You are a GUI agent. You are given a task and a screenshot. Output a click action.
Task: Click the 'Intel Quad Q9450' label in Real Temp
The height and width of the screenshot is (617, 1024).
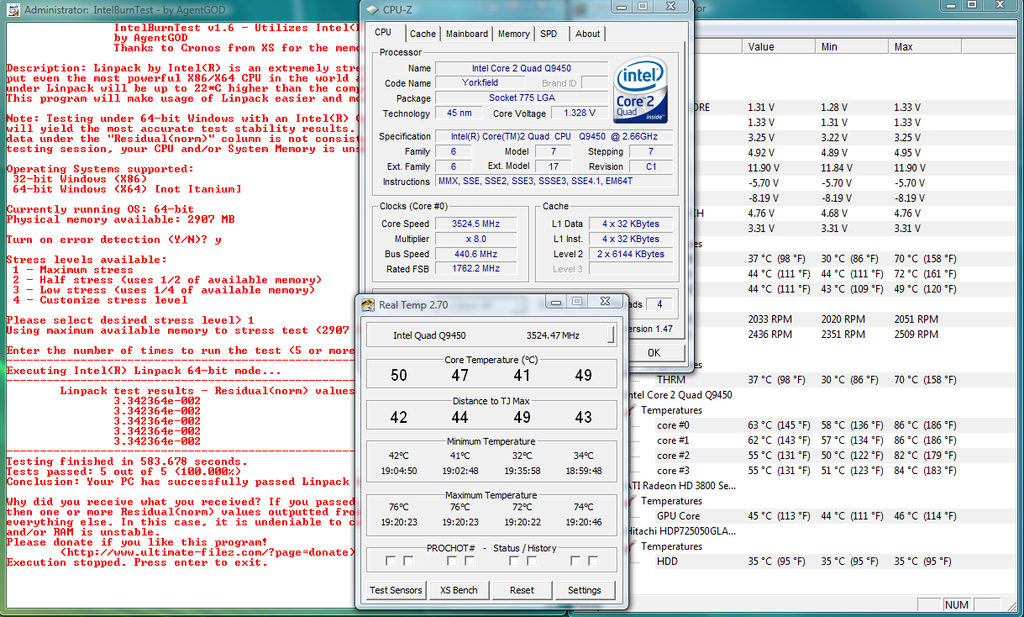pos(429,336)
